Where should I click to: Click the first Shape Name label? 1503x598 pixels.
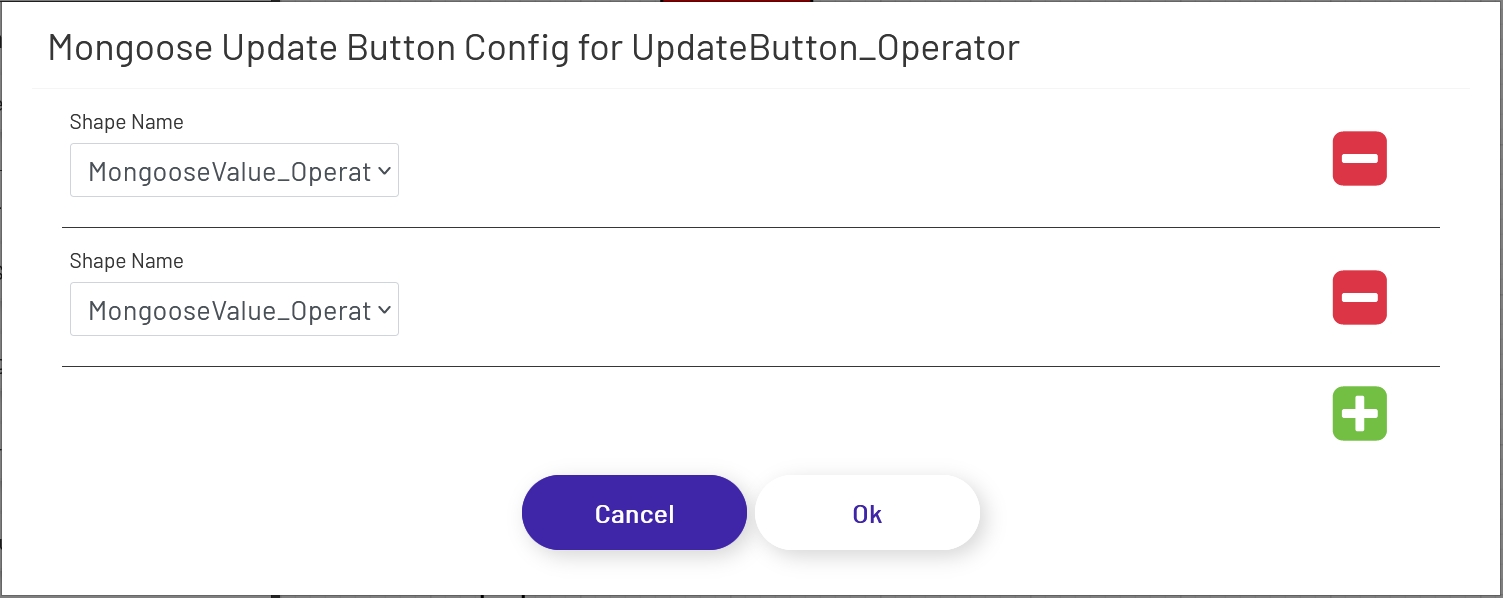pos(126,121)
